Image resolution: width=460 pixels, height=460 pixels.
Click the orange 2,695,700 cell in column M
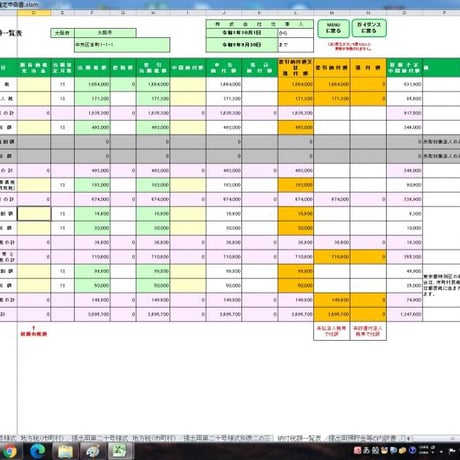[x=332, y=314]
